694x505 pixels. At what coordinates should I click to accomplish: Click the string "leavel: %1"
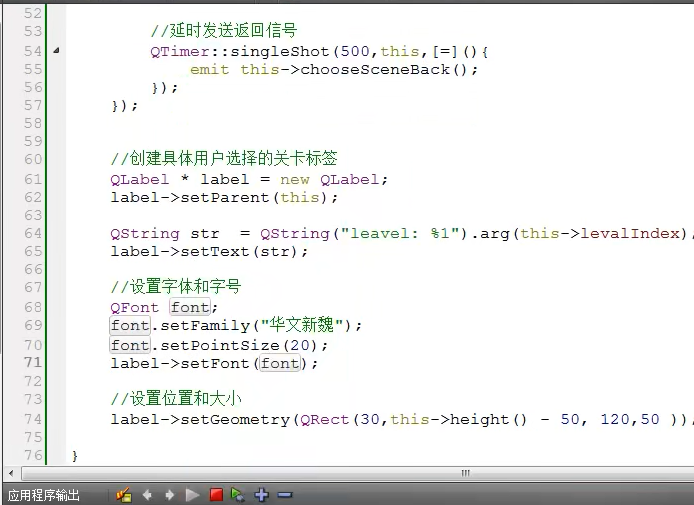coord(401,233)
